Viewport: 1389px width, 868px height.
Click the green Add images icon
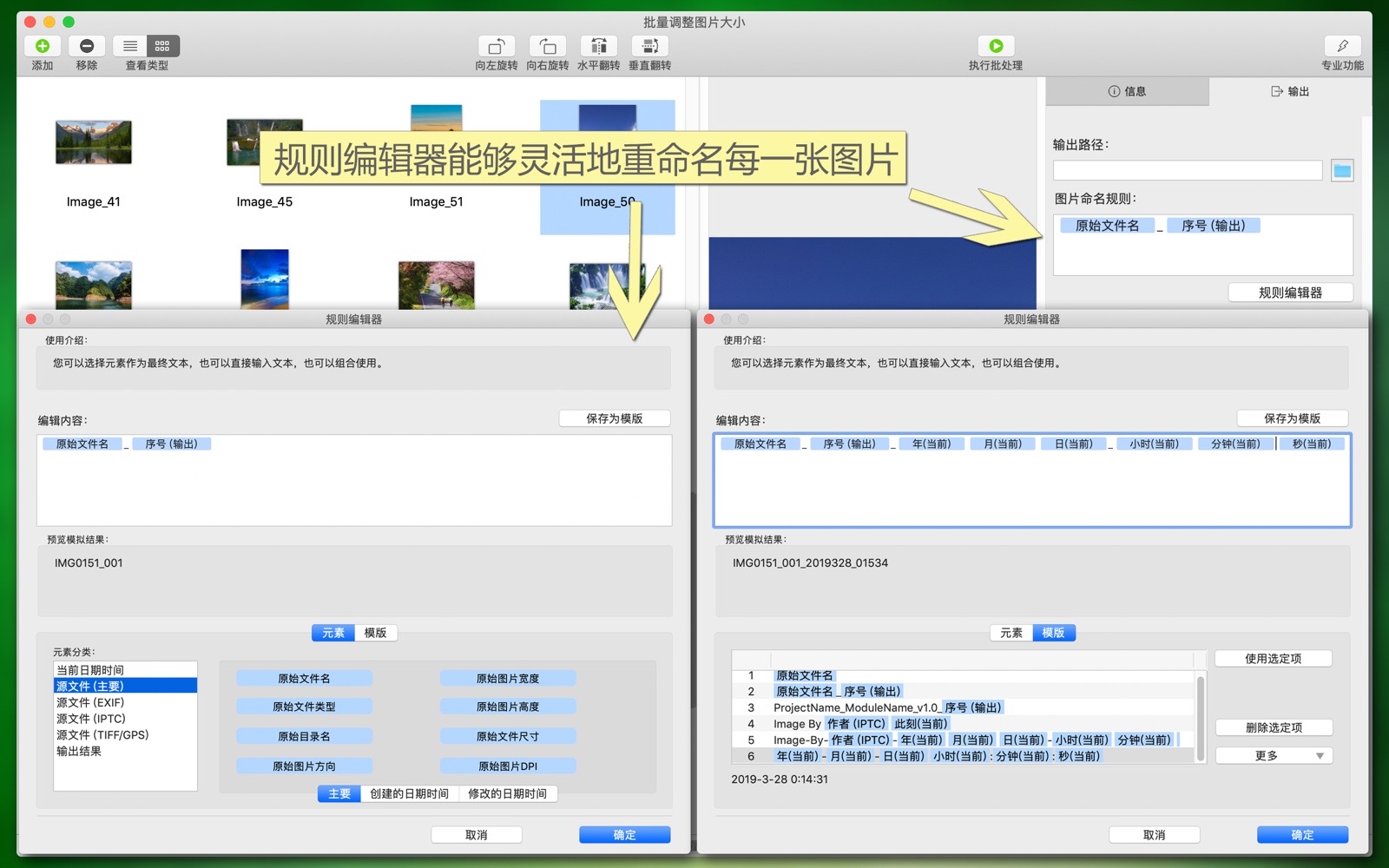click(42, 46)
